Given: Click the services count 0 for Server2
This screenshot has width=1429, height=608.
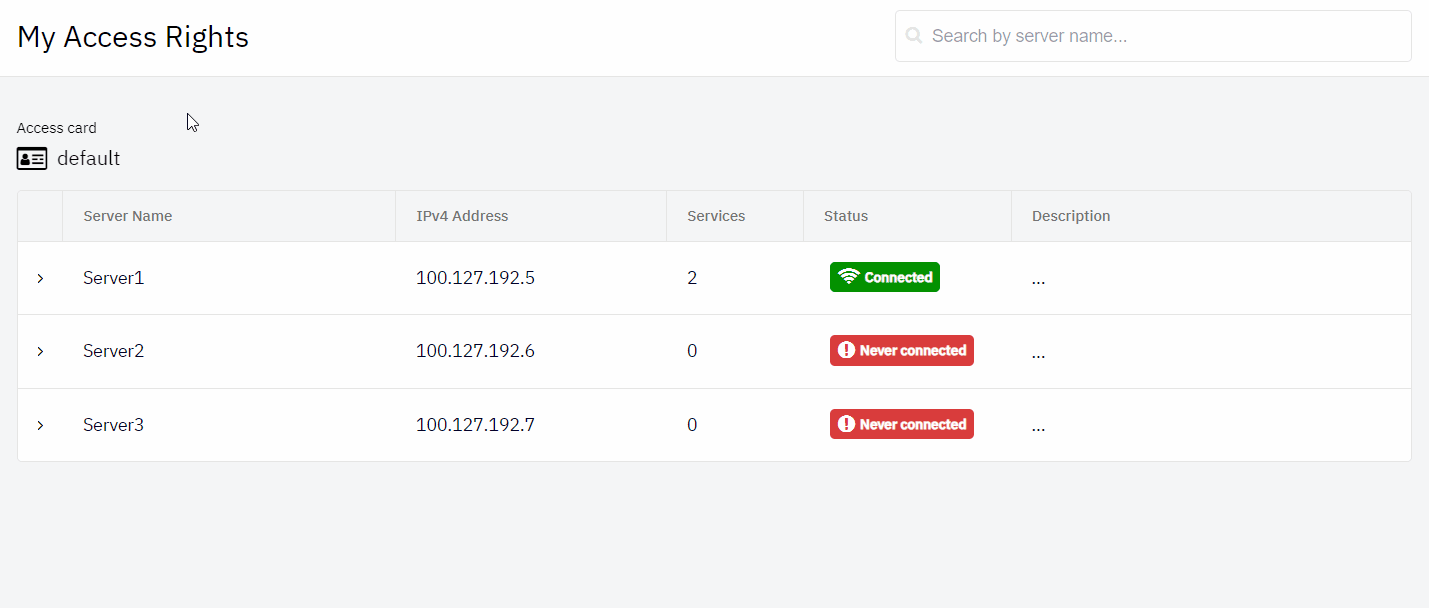Looking at the screenshot, I should 692,351.
